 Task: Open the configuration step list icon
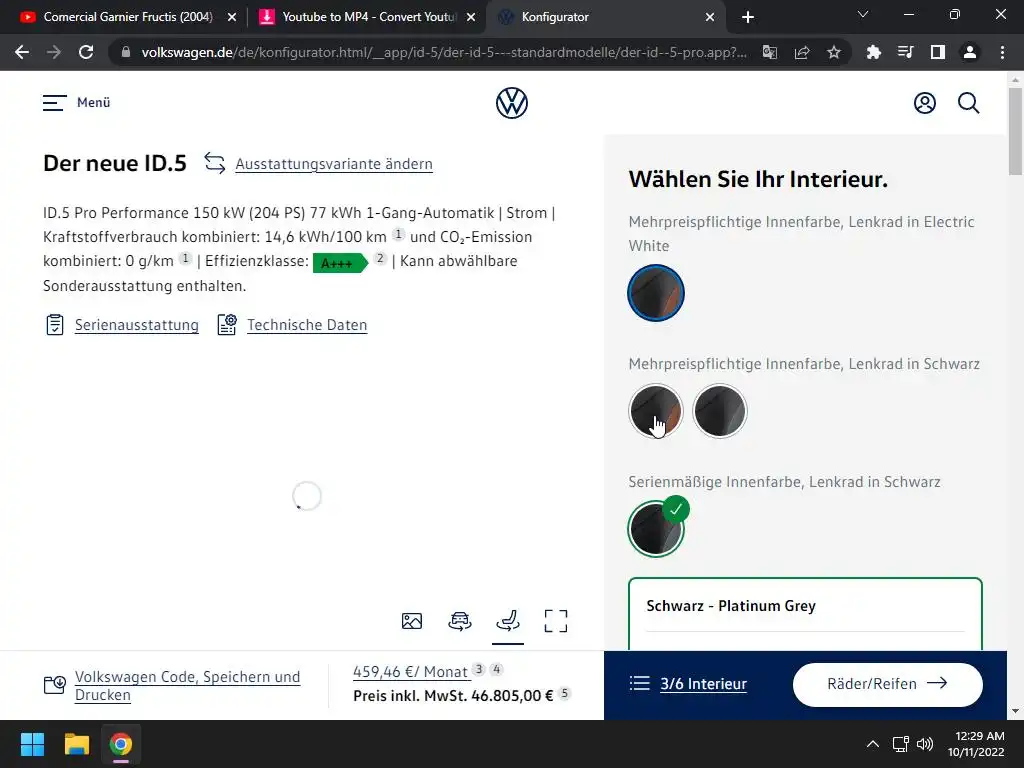[639, 684]
